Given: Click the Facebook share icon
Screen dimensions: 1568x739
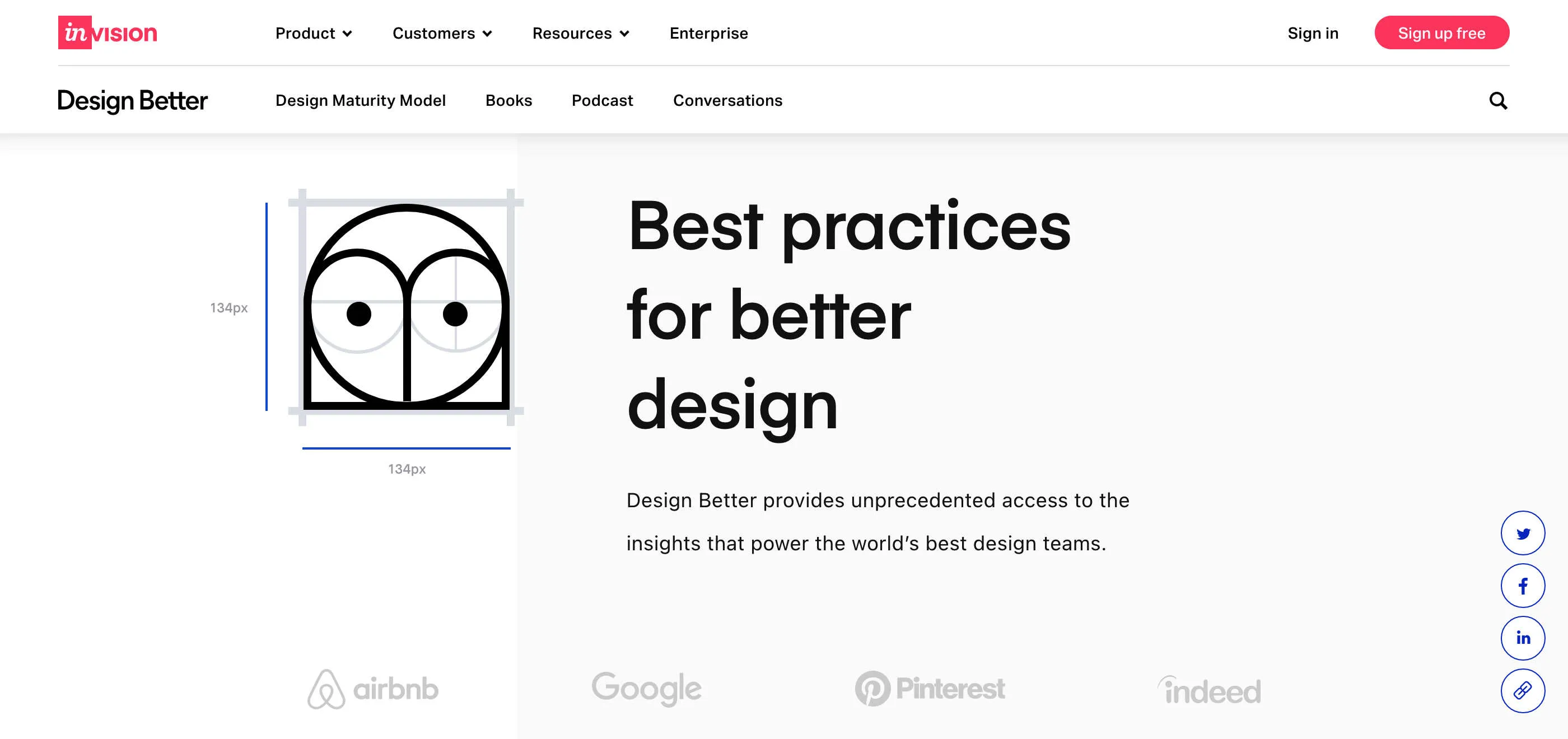Looking at the screenshot, I should click(1524, 585).
